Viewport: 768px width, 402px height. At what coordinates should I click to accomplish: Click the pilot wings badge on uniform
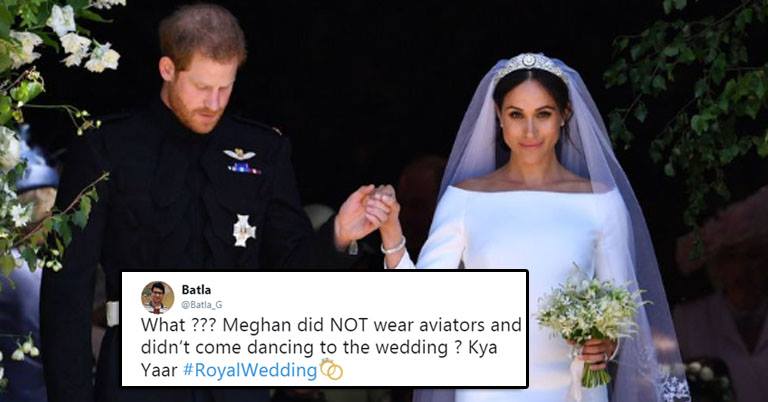click(x=240, y=154)
